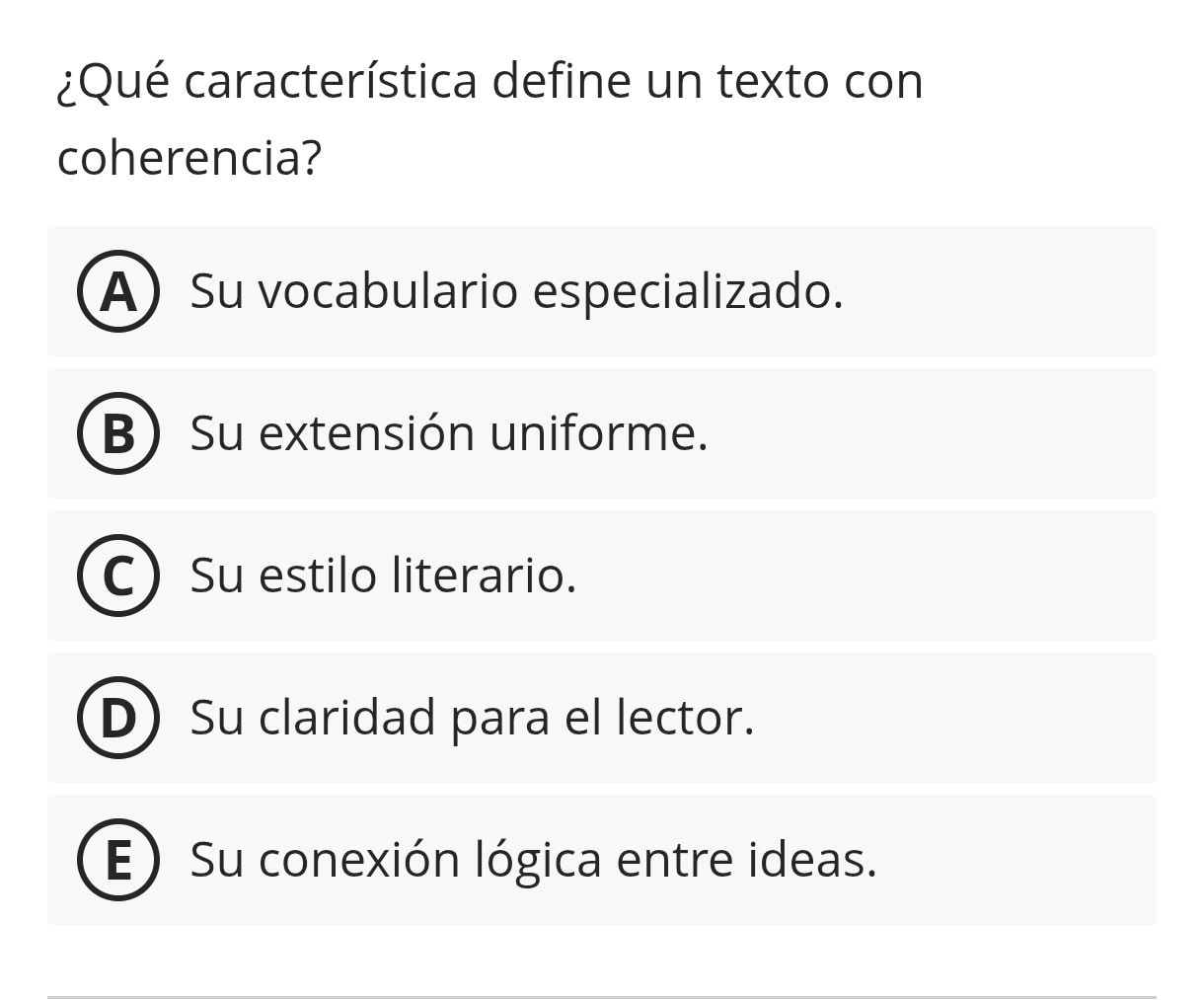Select the circled D option icon
The width and height of the screenshot is (1204, 1000).
118,718
